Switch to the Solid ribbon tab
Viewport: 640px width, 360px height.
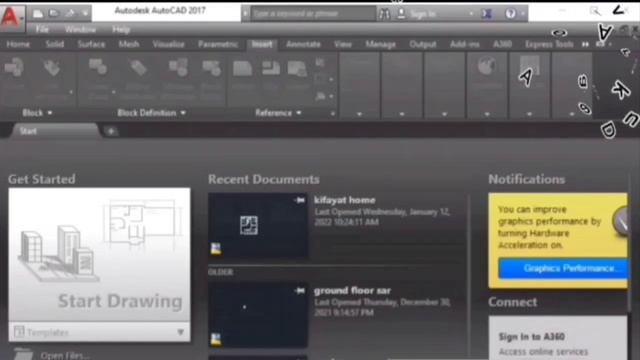click(x=55, y=44)
